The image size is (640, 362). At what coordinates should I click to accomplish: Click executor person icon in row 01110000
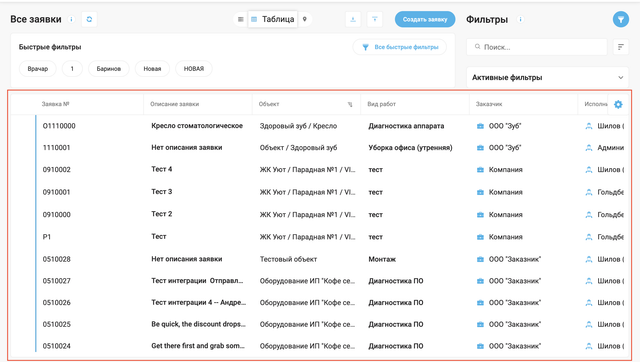pos(589,126)
